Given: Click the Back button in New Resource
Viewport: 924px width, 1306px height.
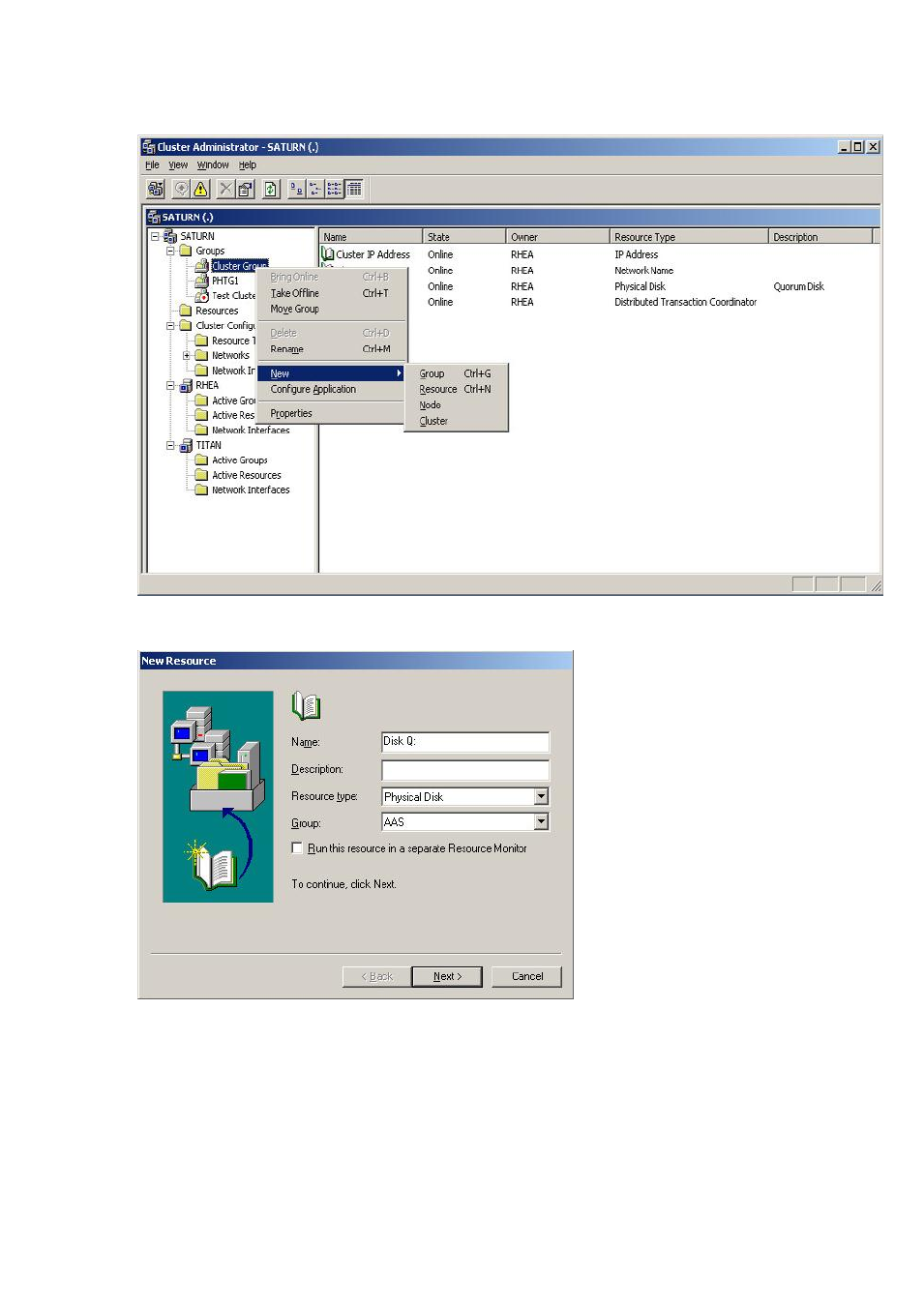Looking at the screenshot, I should pyautogui.click(x=376, y=976).
